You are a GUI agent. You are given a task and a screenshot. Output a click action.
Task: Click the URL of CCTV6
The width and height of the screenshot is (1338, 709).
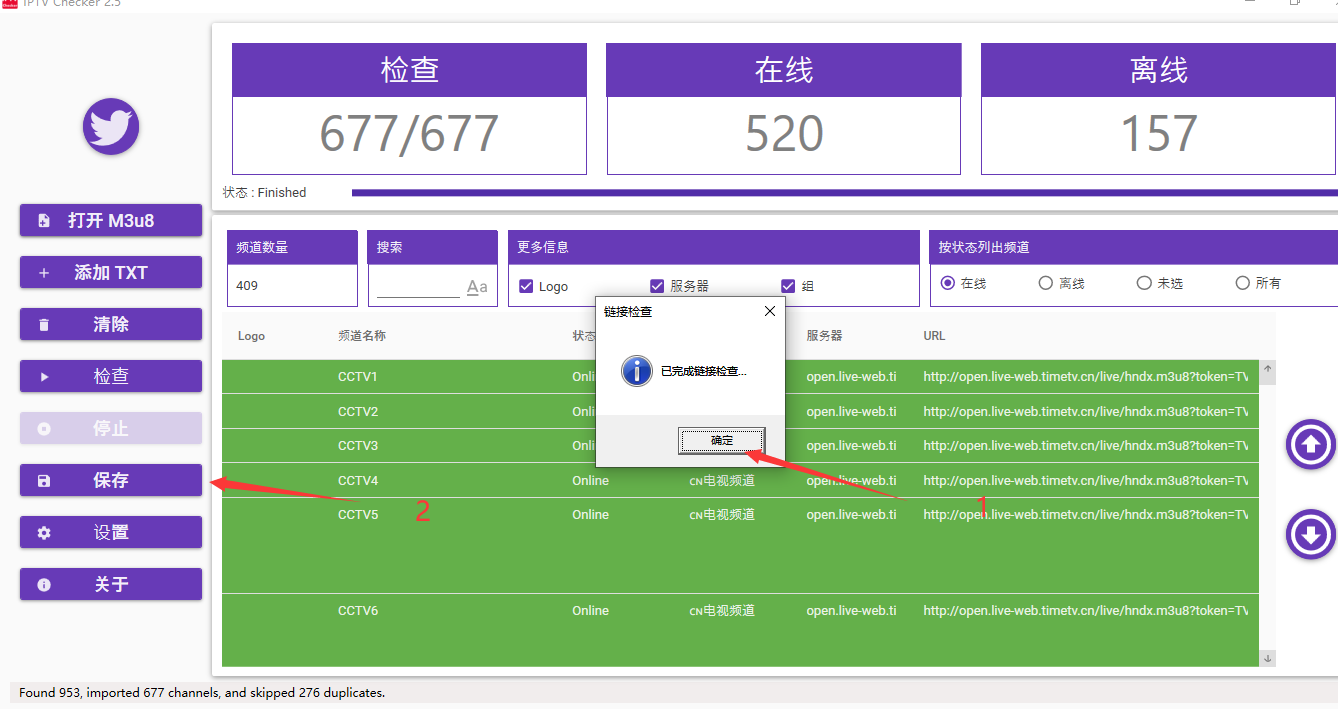(1086, 611)
